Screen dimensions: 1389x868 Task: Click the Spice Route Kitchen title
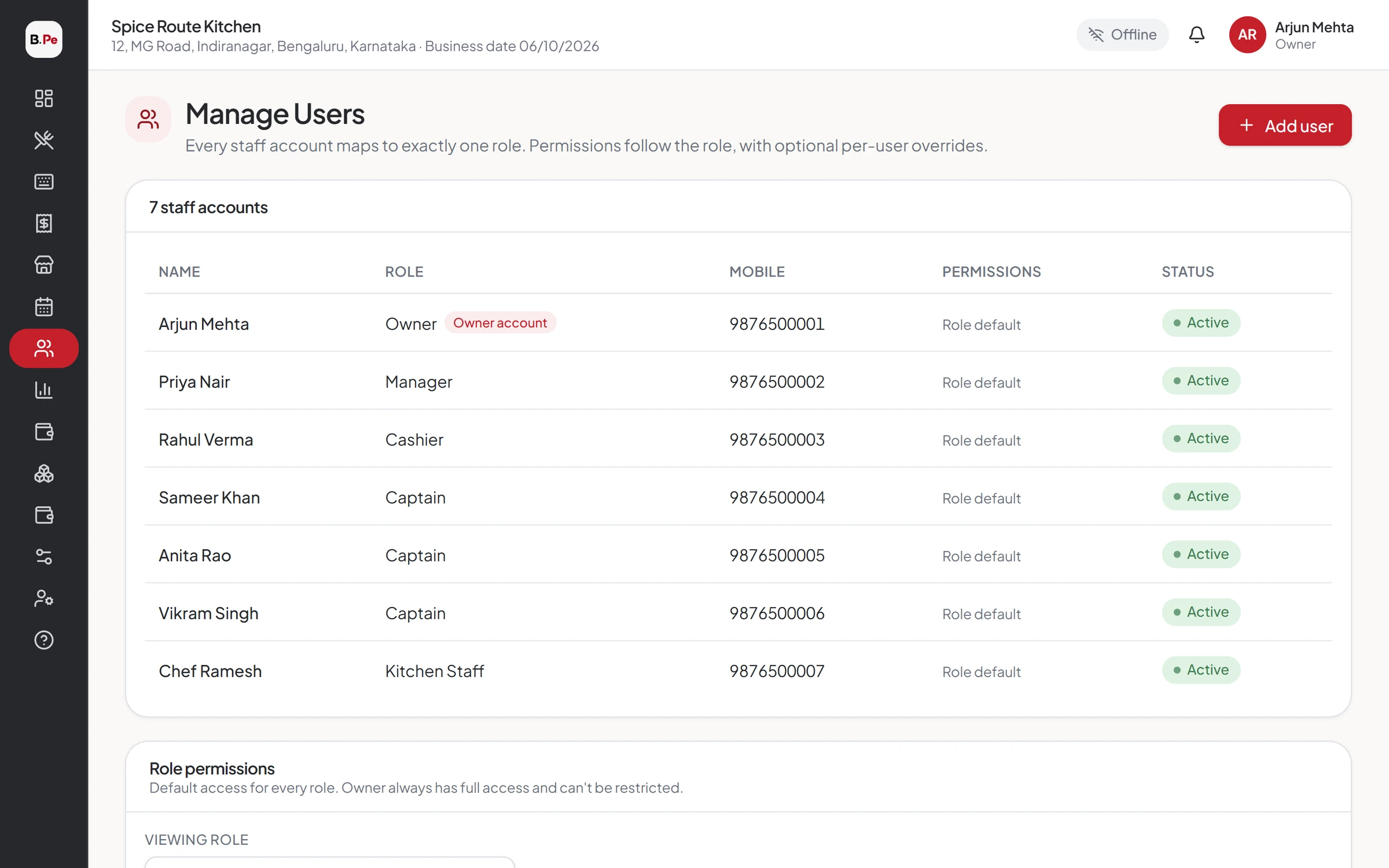pos(186,27)
